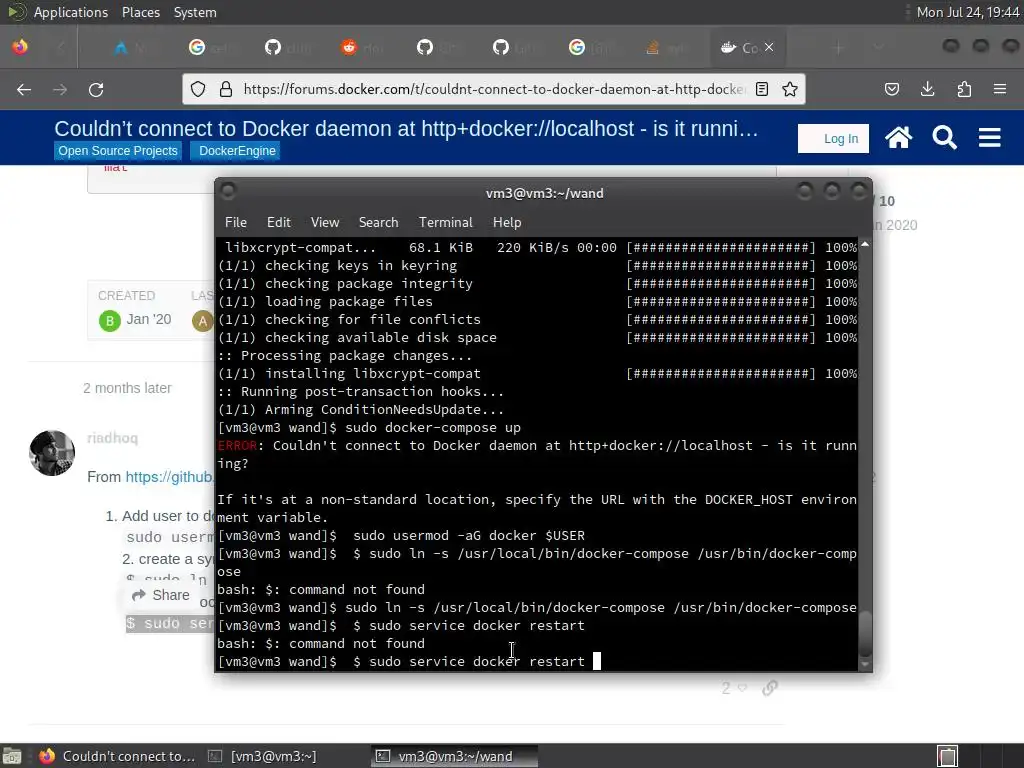
Task: Click the Log In button
Action: [833, 138]
